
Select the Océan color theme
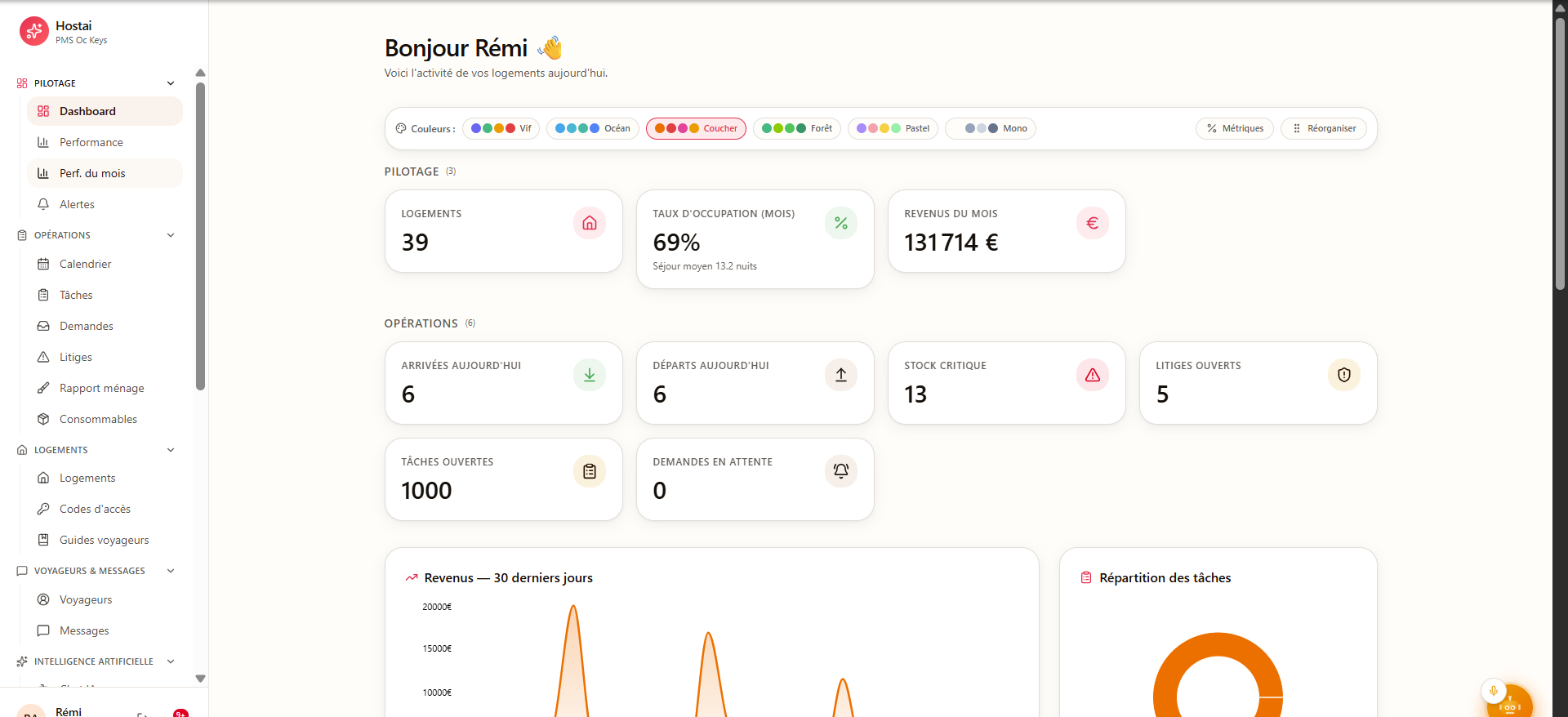point(592,128)
